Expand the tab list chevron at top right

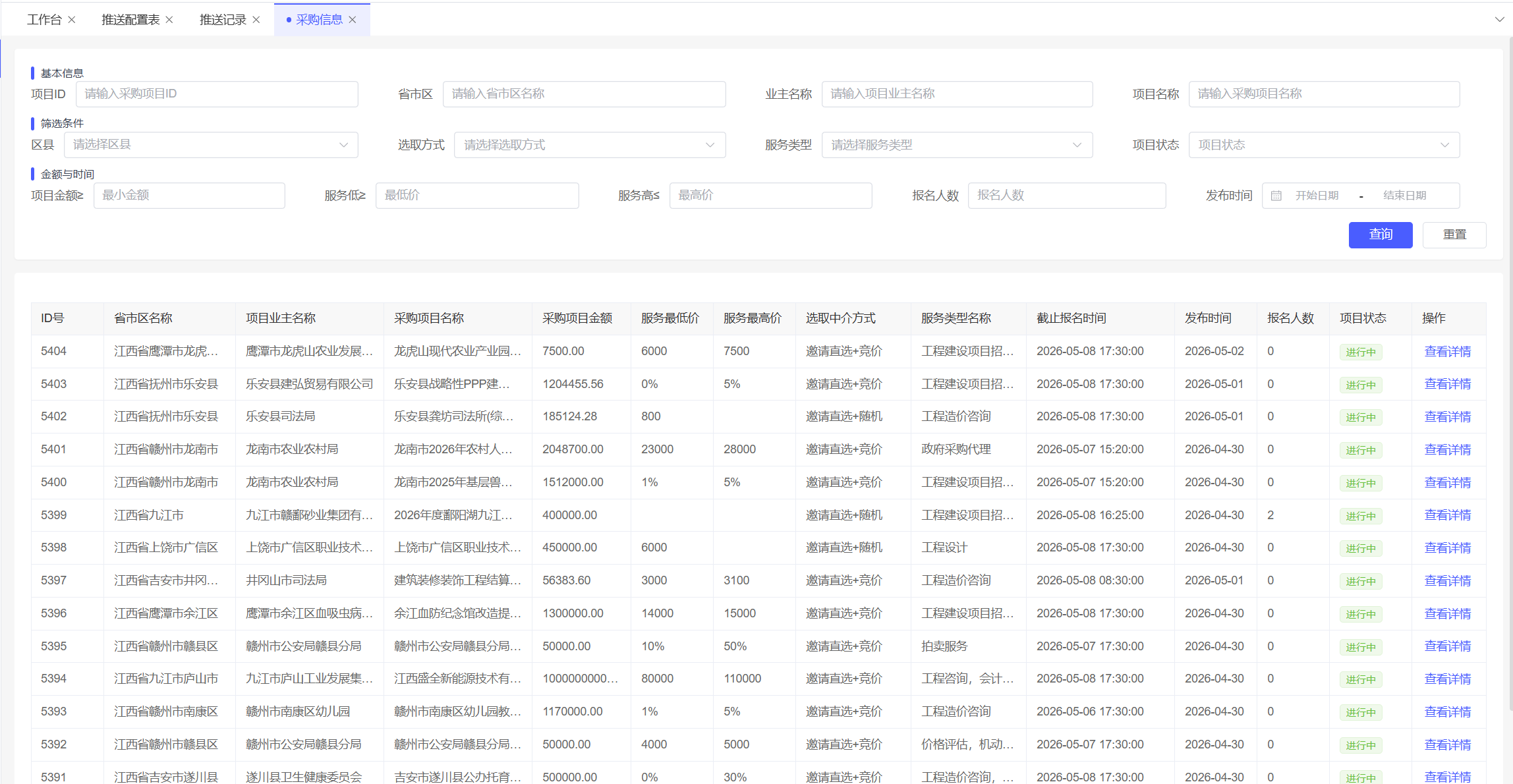point(1500,20)
